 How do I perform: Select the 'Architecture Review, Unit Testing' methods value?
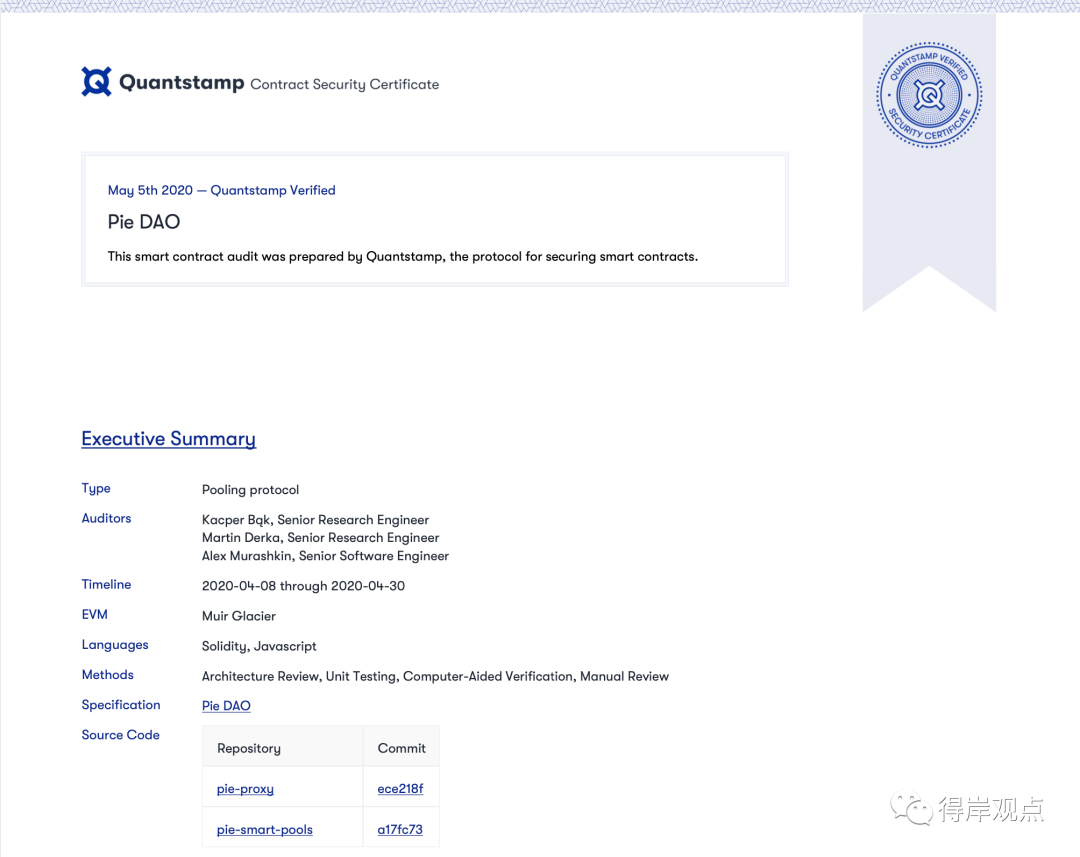click(435, 677)
